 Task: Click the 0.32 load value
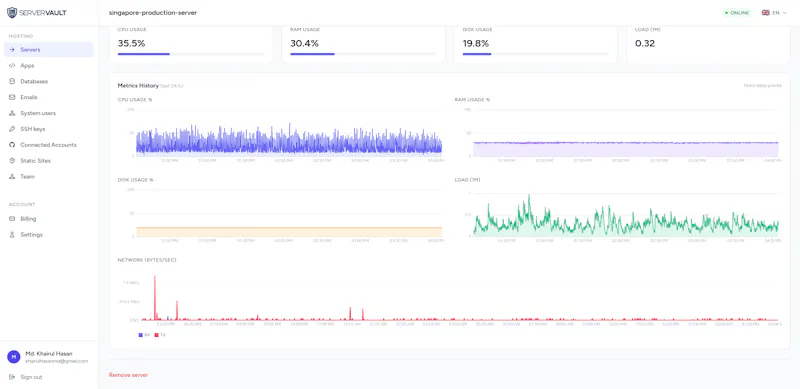click(x=645, y=43)
